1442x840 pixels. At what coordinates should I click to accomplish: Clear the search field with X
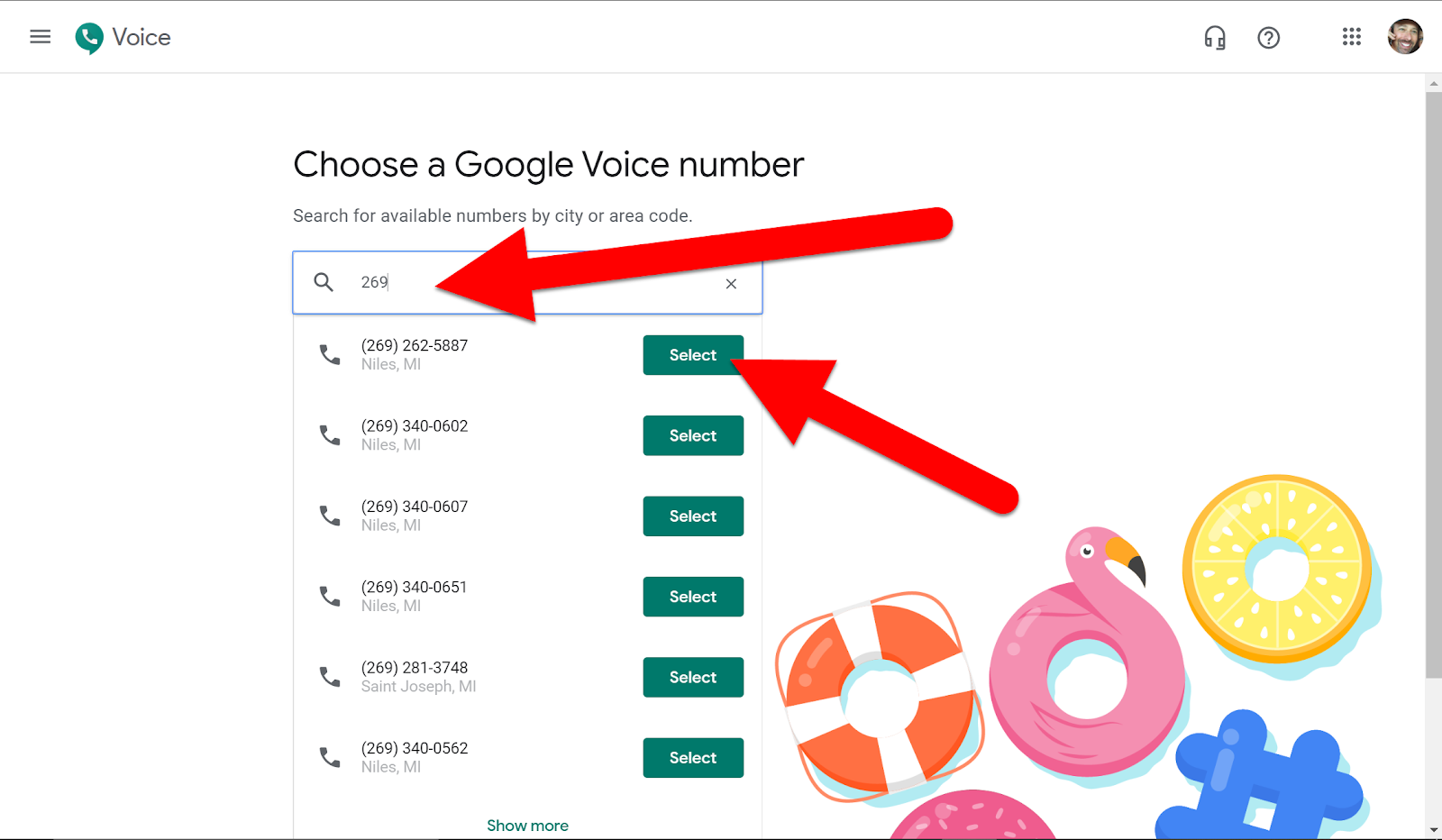tap(731, 284)
